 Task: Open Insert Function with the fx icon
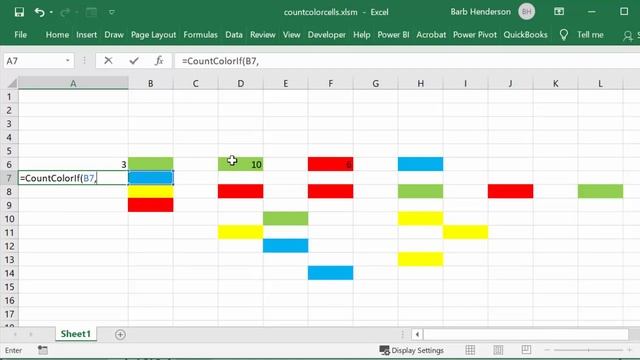(x=159, y=61)
